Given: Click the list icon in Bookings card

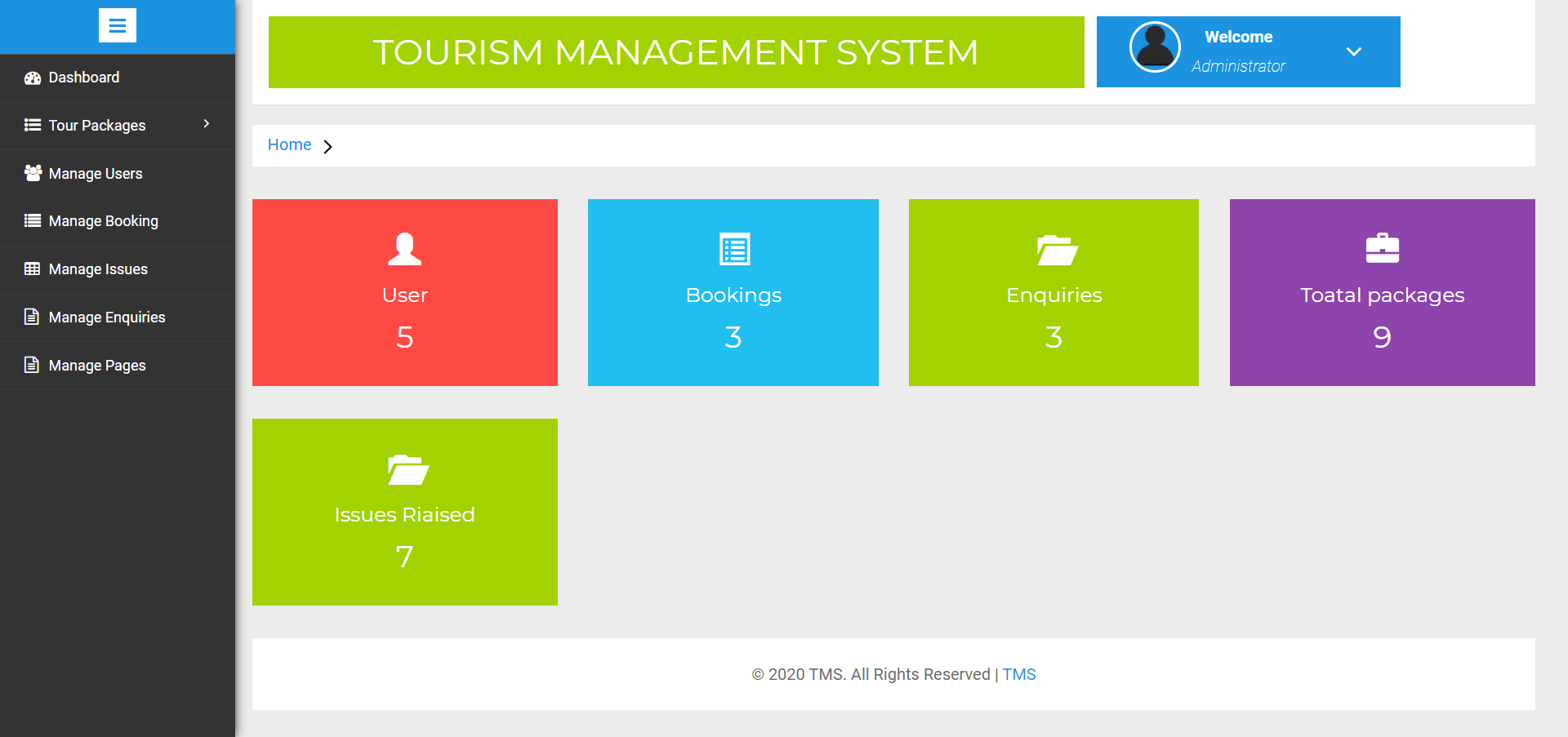Looking at the screenshot, I should [733, 249].
